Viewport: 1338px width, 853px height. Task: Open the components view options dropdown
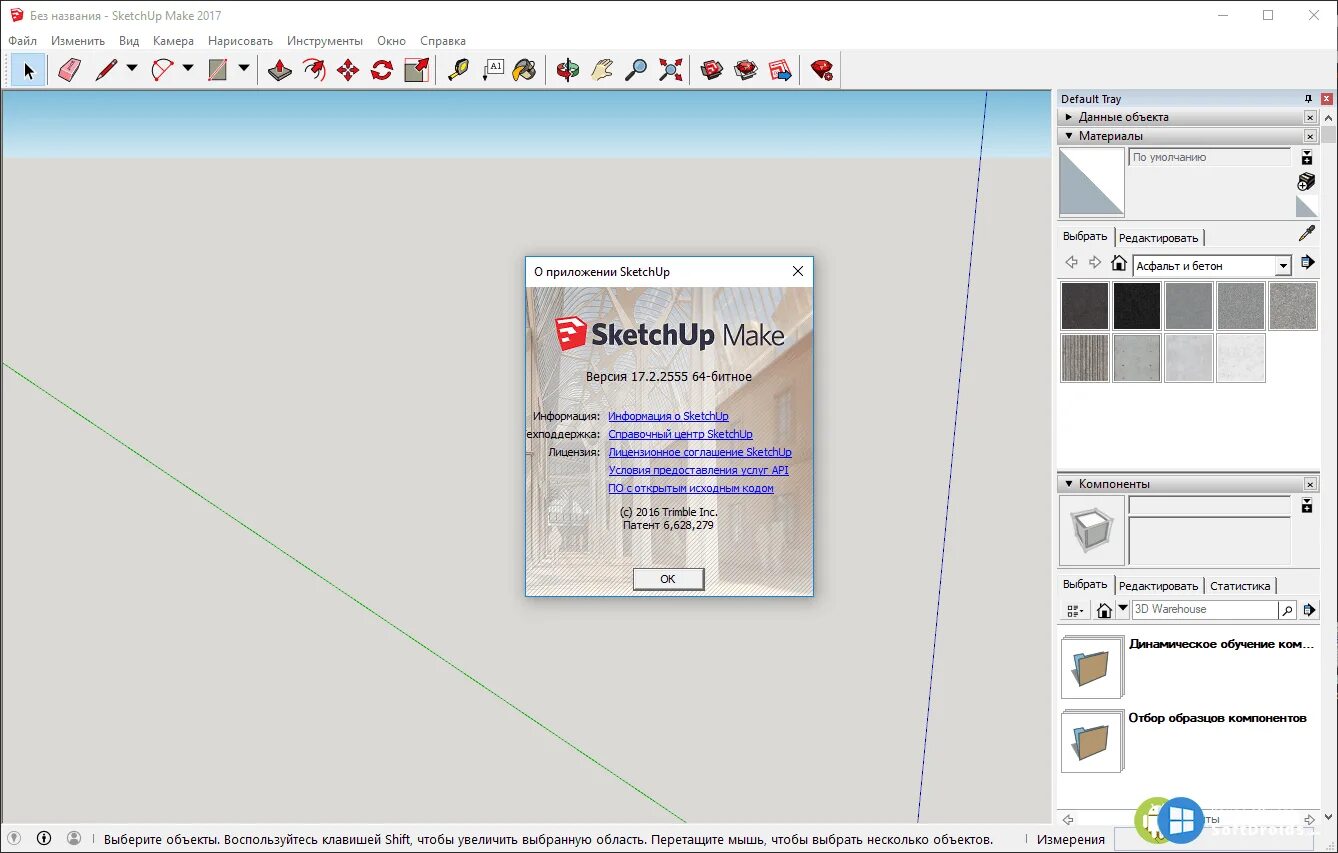(1075, 610)
